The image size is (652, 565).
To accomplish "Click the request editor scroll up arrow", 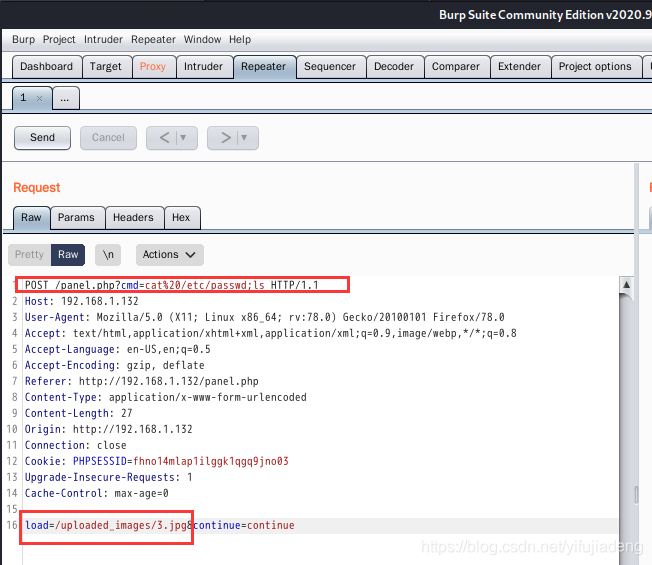I will pos(626,285).
